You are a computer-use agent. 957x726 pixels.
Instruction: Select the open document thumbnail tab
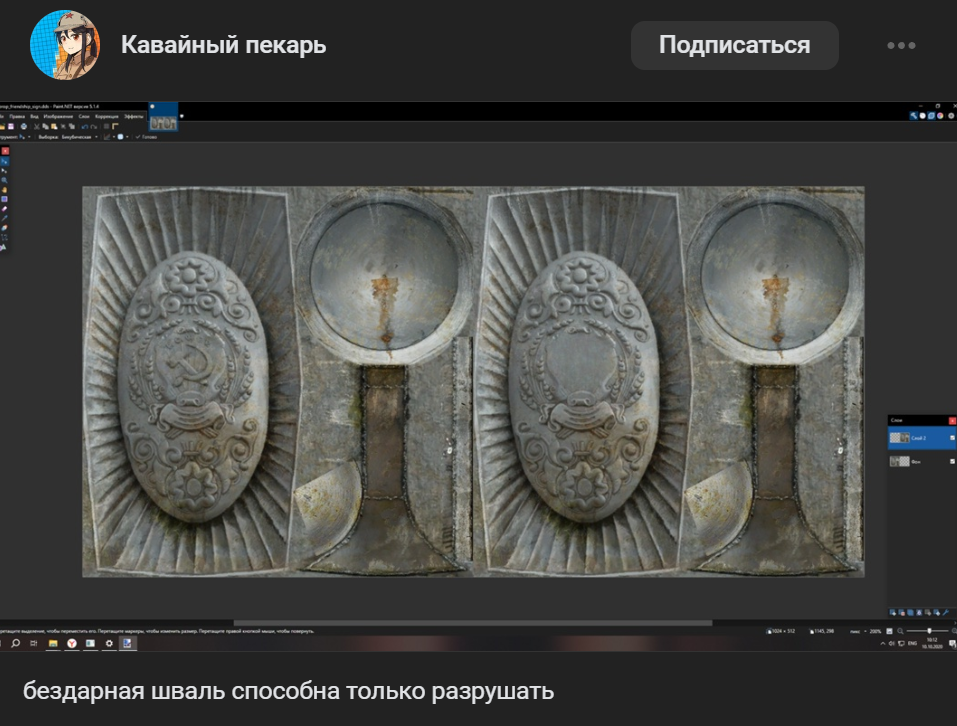(164, 117)
